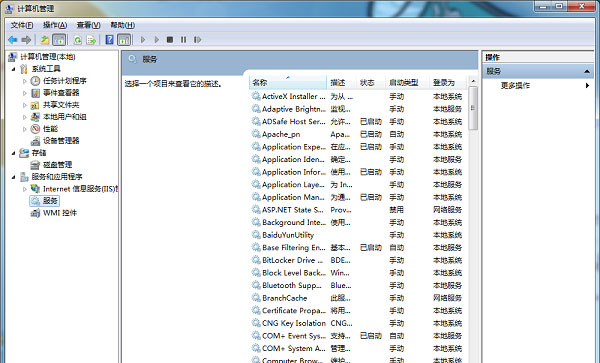Screen dimensions: 600x363
Task: Select the ActiveX Installer service row
Action: [359, 97]
